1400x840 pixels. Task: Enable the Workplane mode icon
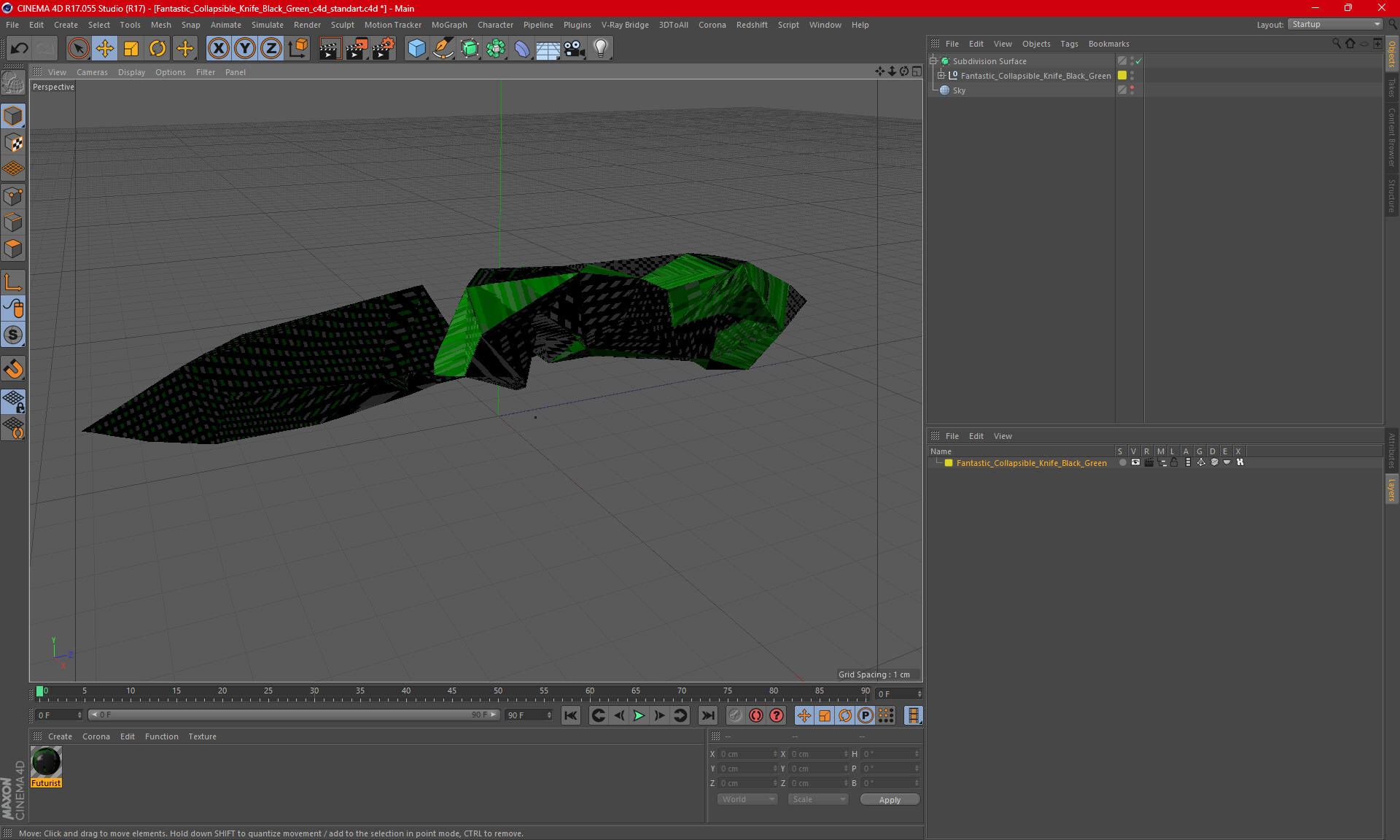pyautogui.click(x=13, y=169)
